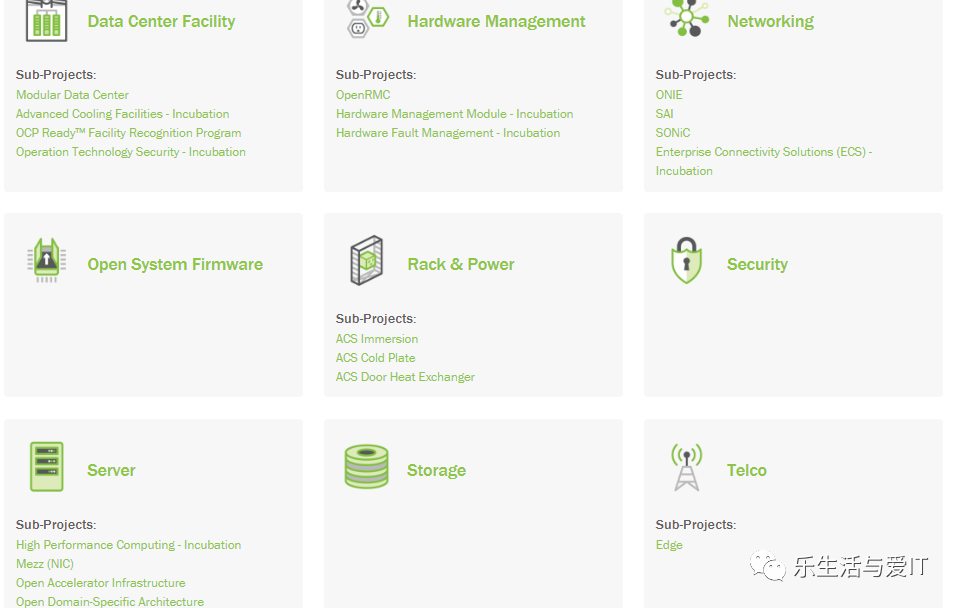Screen dimensions: 959x608
Task: Click Sub-Projects label in Networking card
Action: pyautogui.click(x=696, y=75)
